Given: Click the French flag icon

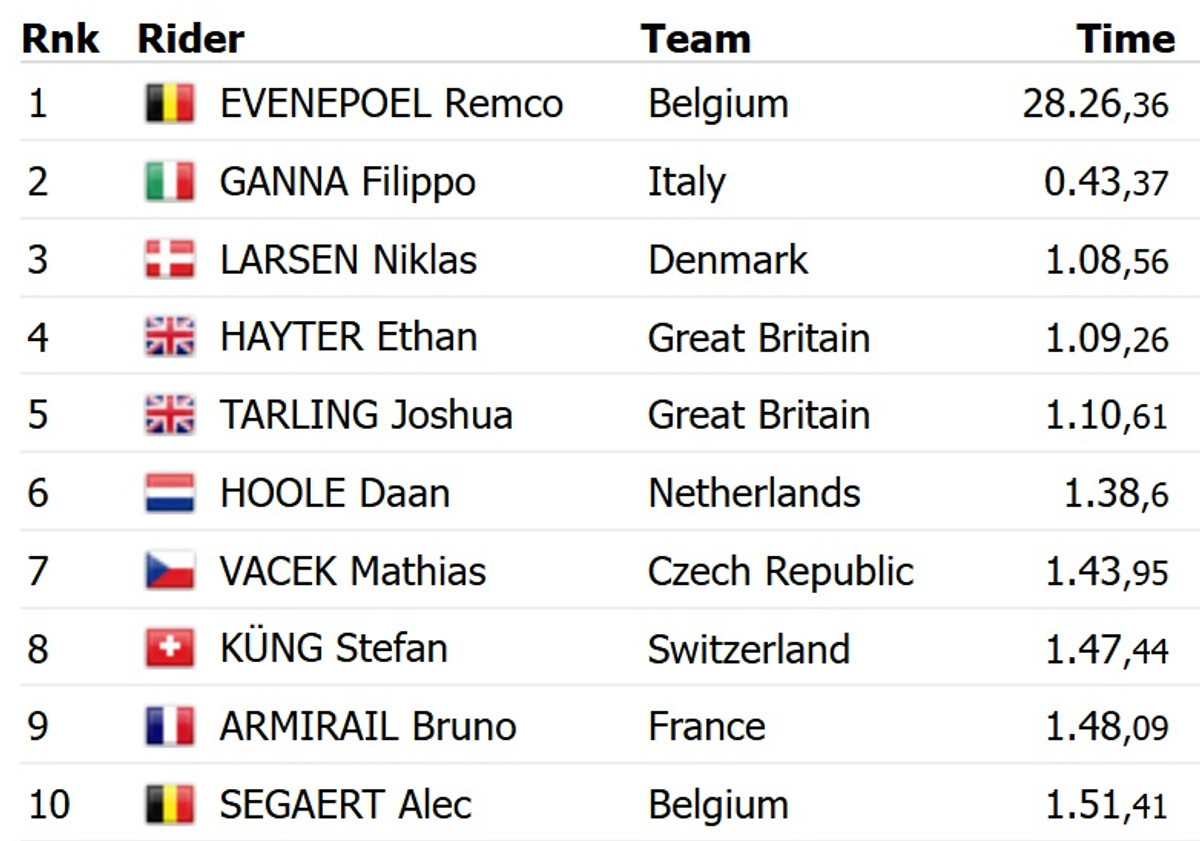Looking at the screenshot, I should [169, 727].
